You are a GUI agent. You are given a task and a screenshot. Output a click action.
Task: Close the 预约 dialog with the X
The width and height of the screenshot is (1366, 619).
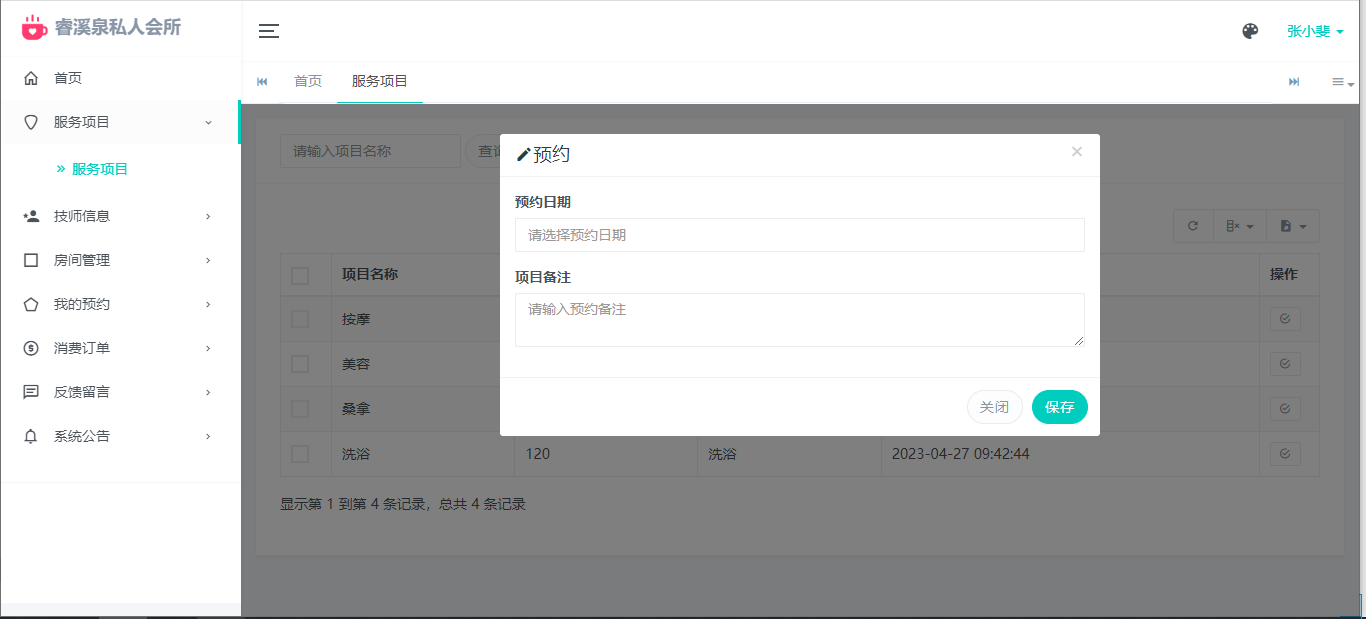pyautogui.click(x=1077, y=152)
